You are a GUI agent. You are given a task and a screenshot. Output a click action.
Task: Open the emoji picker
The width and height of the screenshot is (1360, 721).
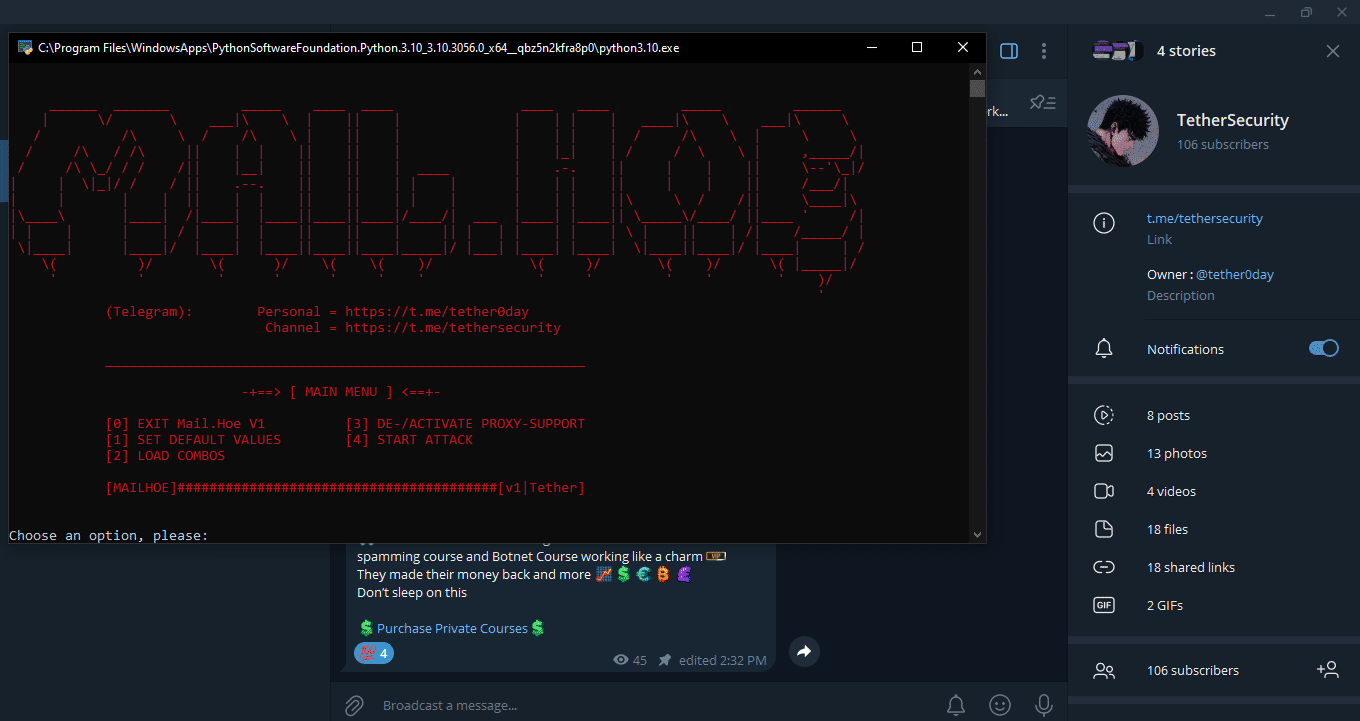click(999, 705)
